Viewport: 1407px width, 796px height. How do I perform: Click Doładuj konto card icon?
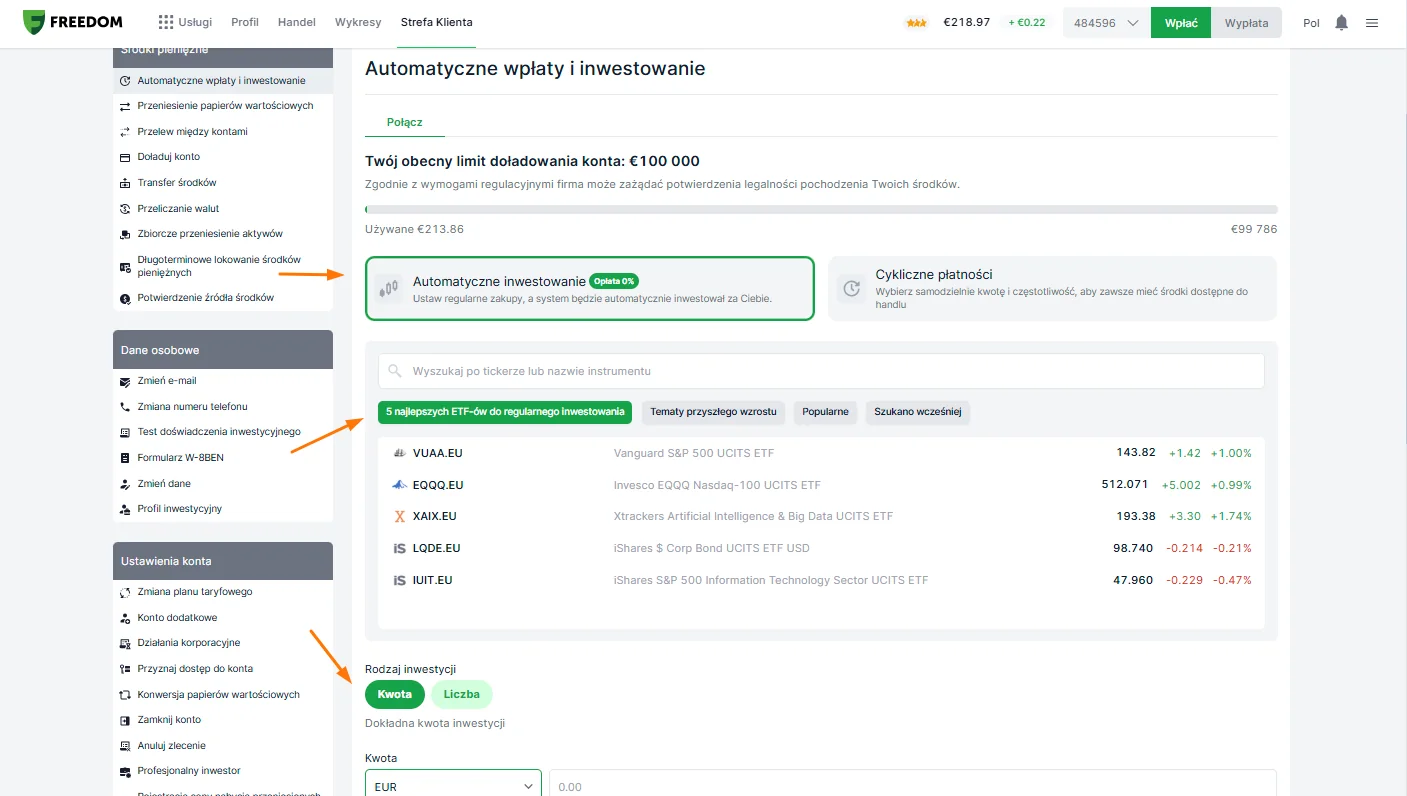click(x=125, y=158)
